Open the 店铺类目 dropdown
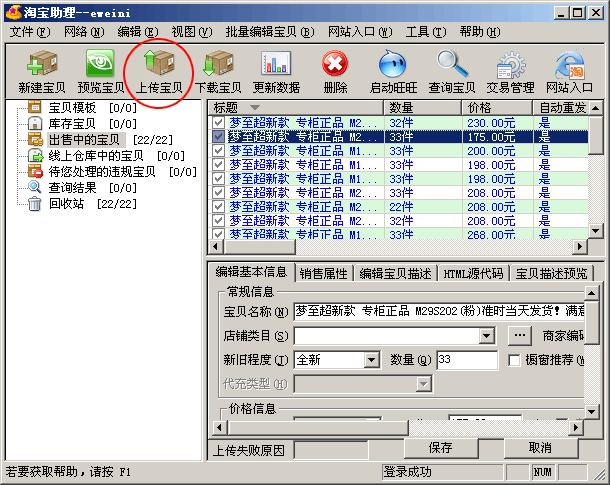The width and height of the screenshot is (610, 485). pos(486,336)
